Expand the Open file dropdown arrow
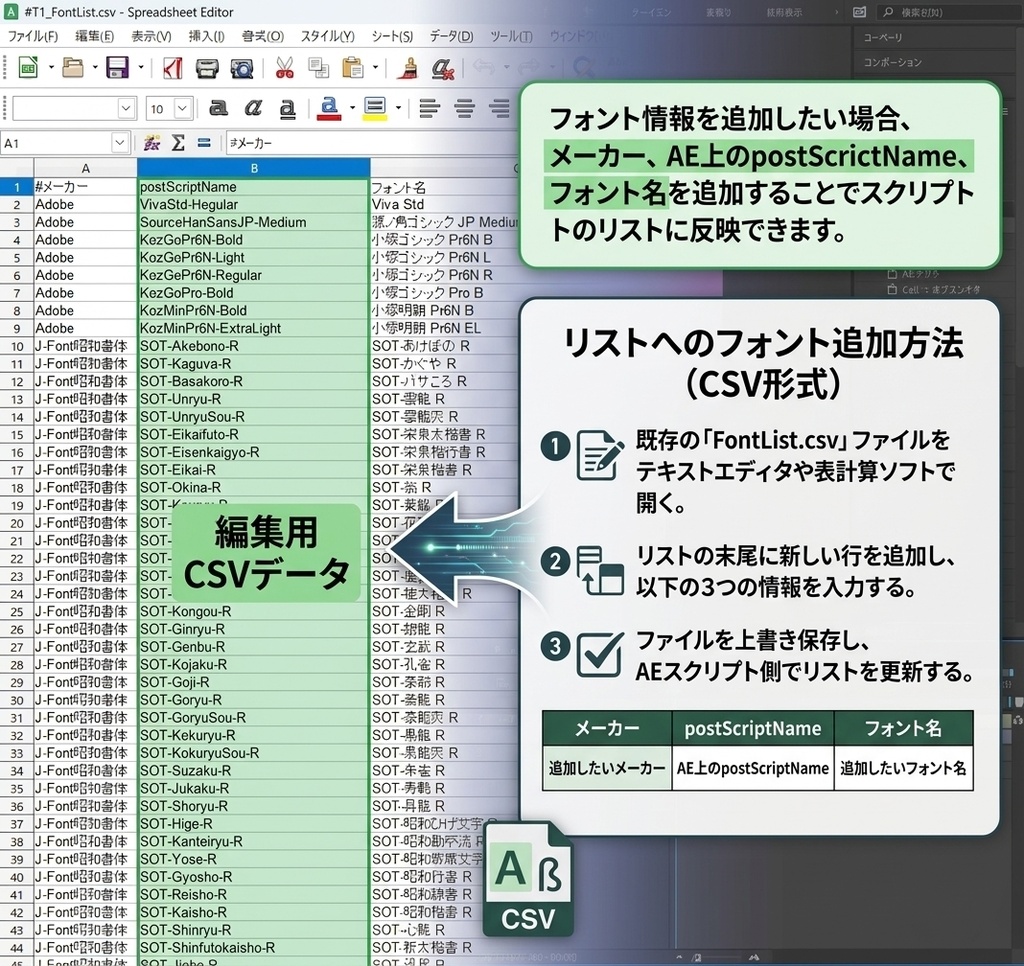The image size is (1024, 966). pyautogui.click(x=95, y=67)
